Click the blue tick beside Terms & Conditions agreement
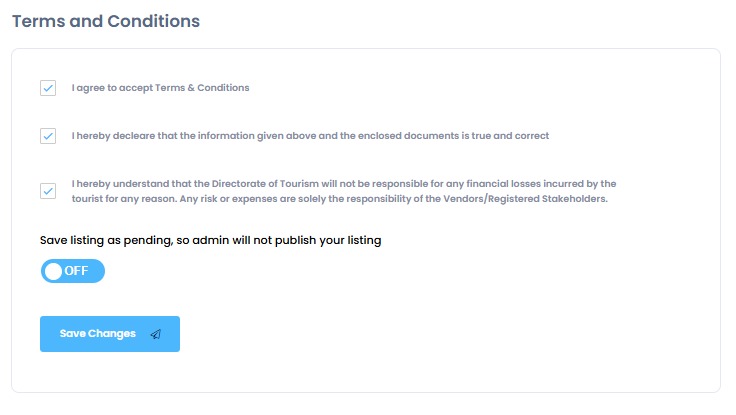Screen dimensions: 736x415 pyautogui.click(x=48, y=88)
